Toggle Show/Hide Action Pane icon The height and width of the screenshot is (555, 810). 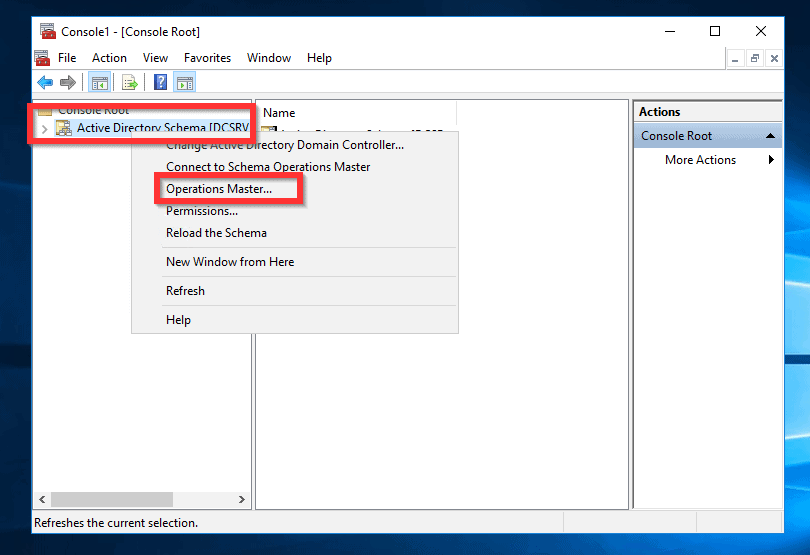(185, 82)
